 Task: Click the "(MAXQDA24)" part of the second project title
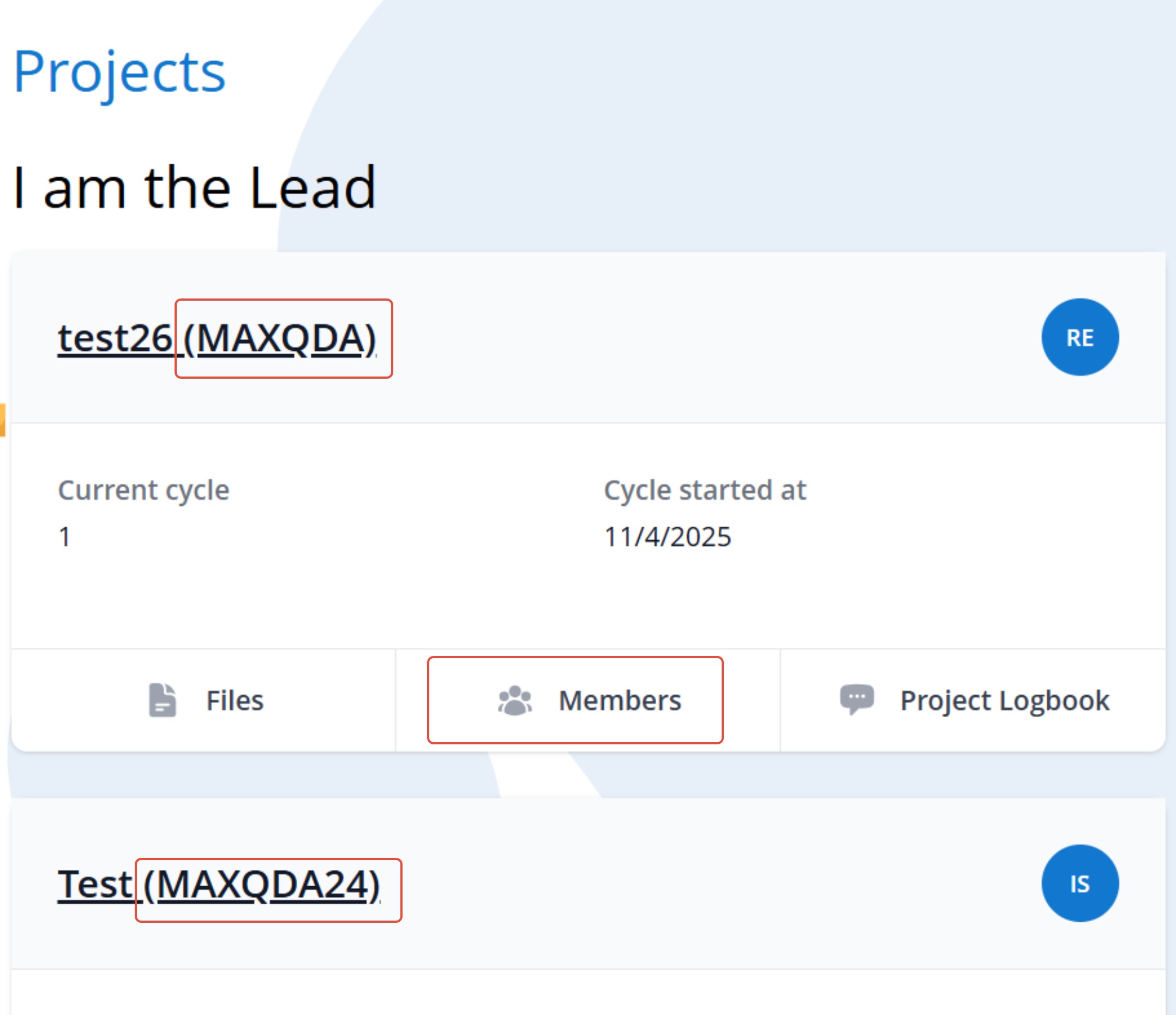point(262,885)
